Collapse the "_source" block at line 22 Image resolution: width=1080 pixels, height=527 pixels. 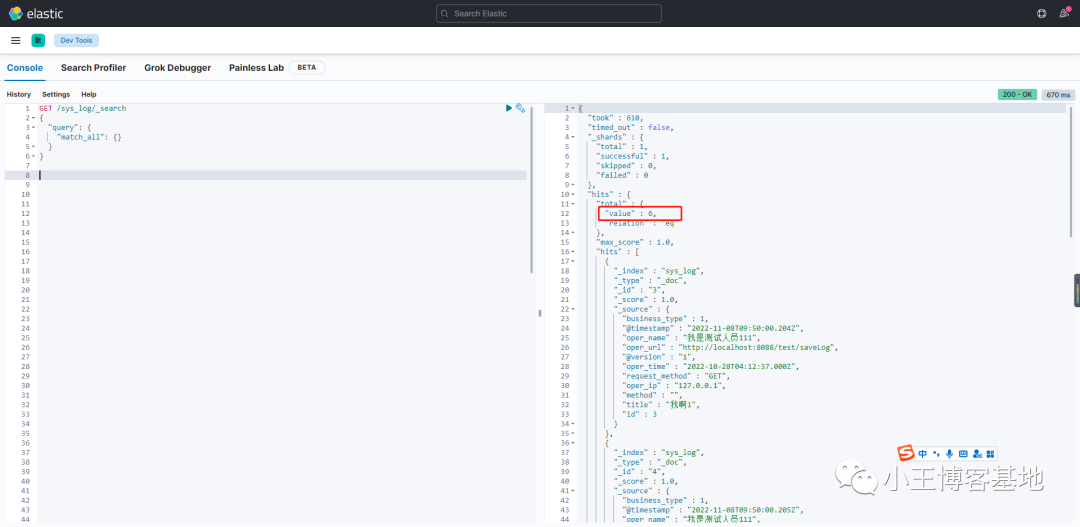pyautogui.click(x=570, y=309)
